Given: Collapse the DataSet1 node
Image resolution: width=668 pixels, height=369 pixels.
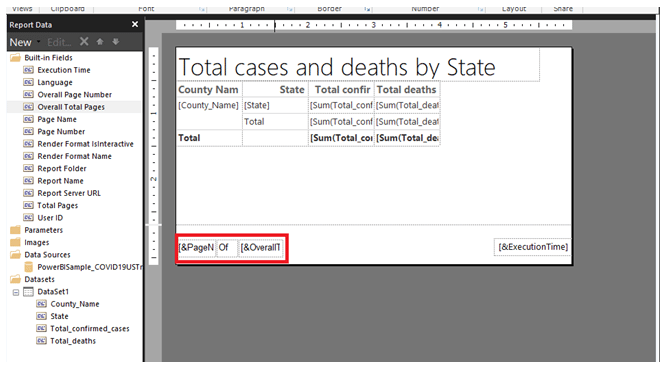Looking at the screenshot, I should click(16, 293).
